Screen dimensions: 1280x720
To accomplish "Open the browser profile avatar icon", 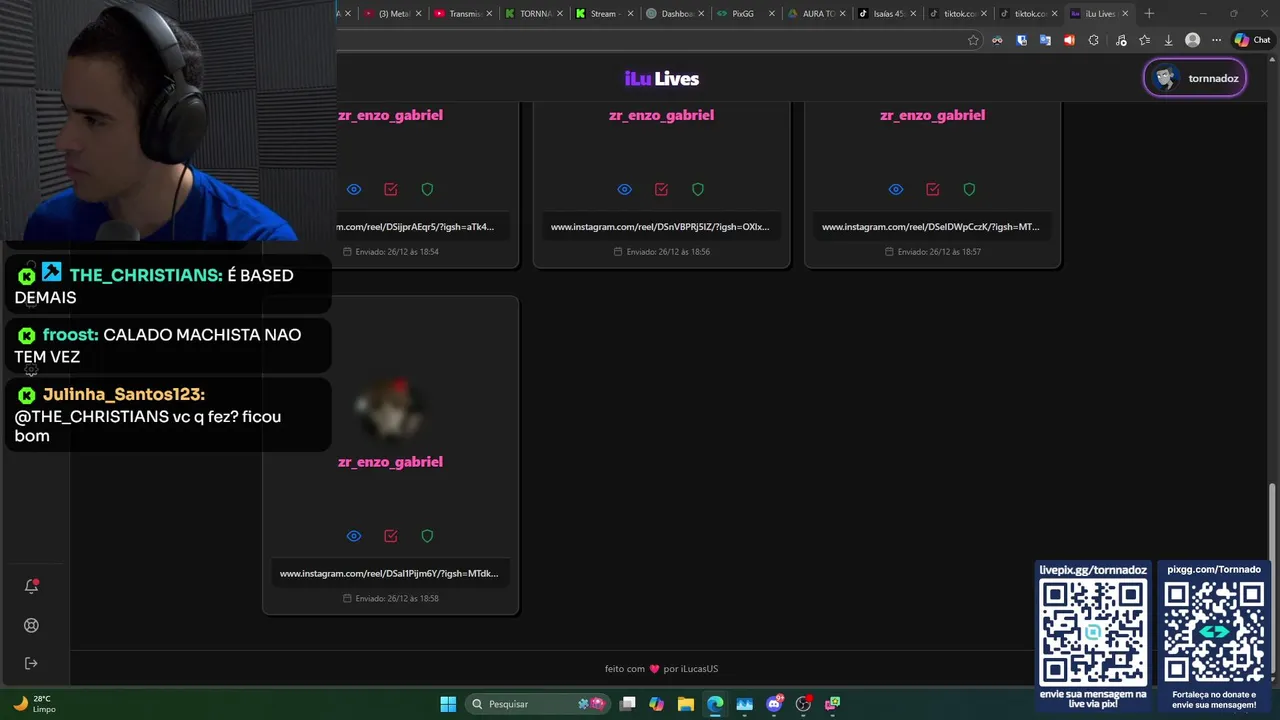I will tap(1192, 40).
